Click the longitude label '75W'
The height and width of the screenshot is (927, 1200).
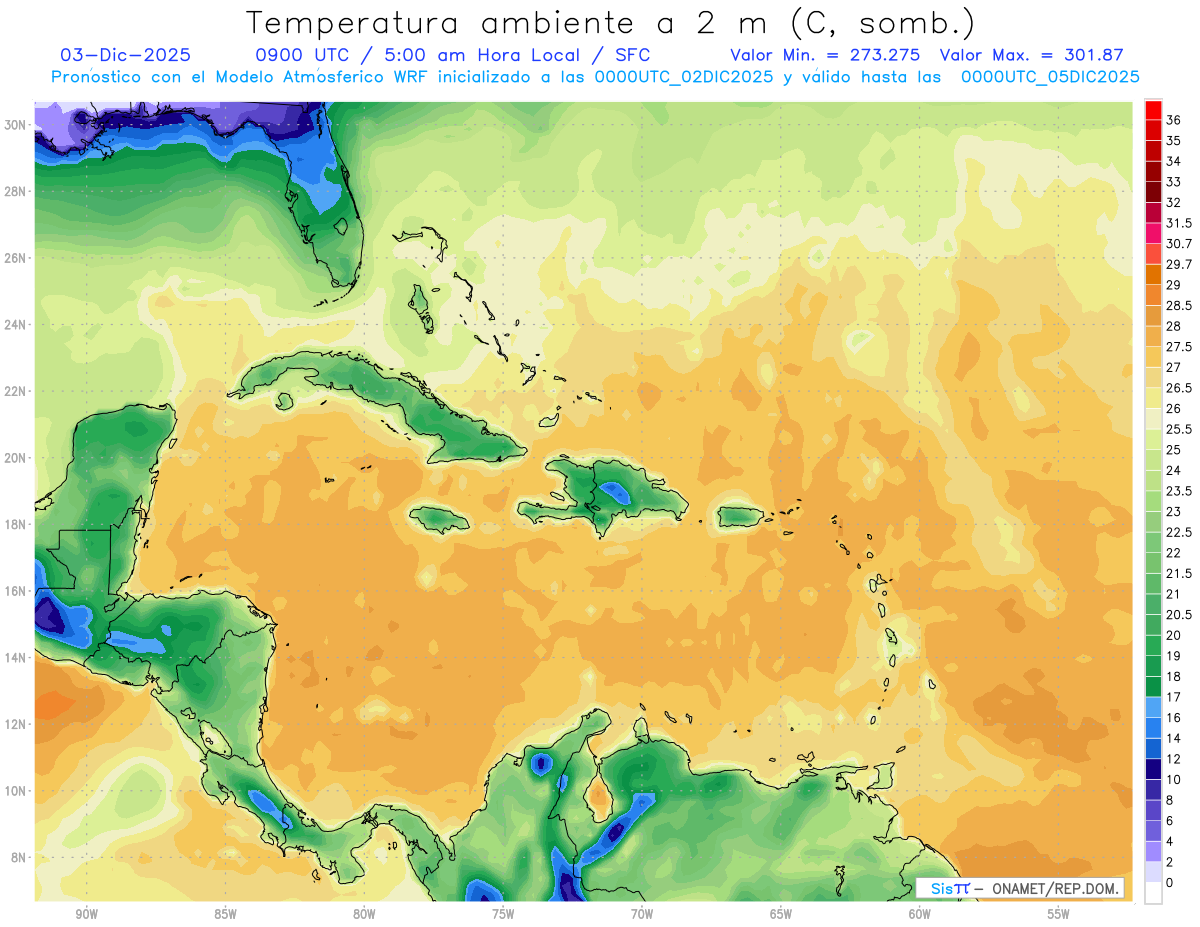point(503,914)
